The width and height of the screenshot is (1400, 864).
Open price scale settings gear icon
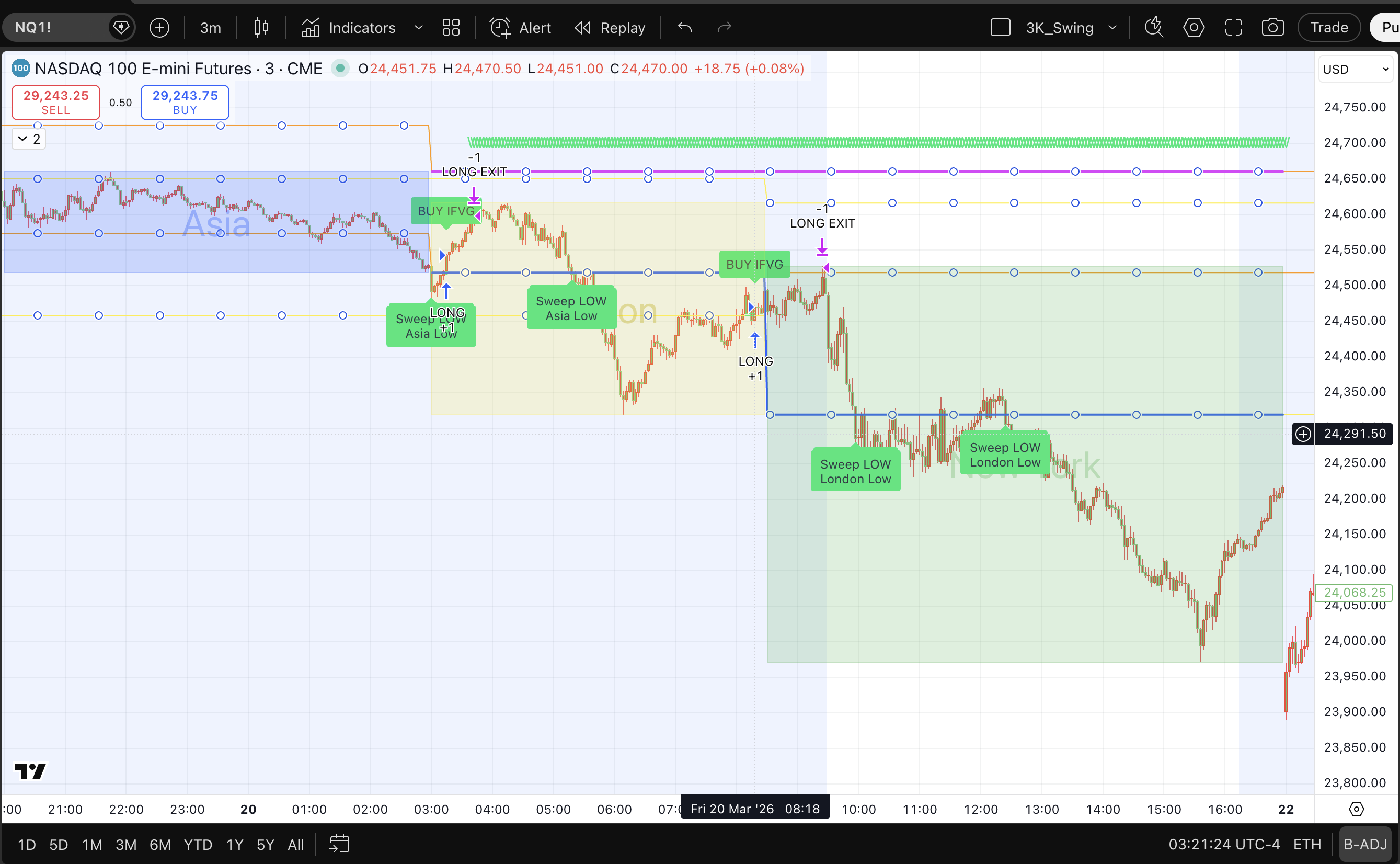(1356, 809)
